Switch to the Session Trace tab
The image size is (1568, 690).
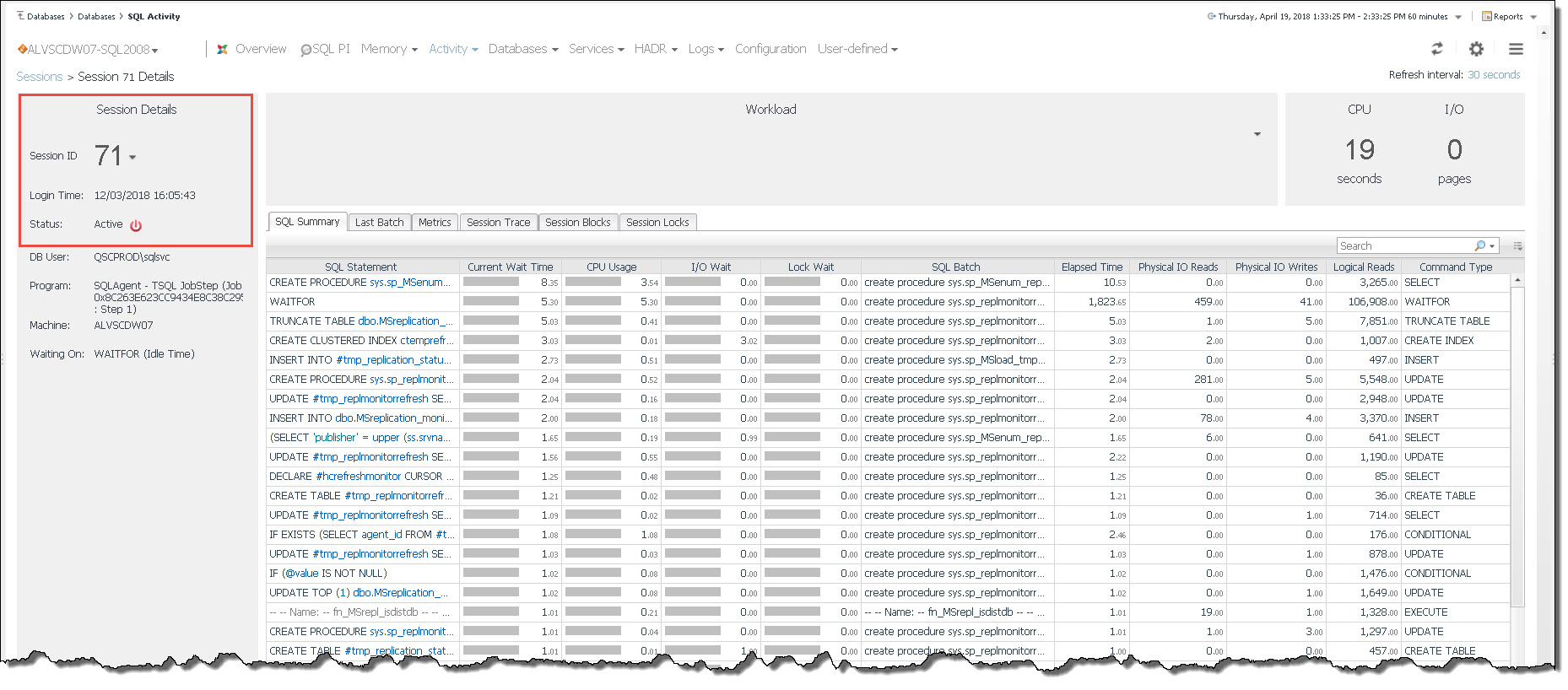498,223
